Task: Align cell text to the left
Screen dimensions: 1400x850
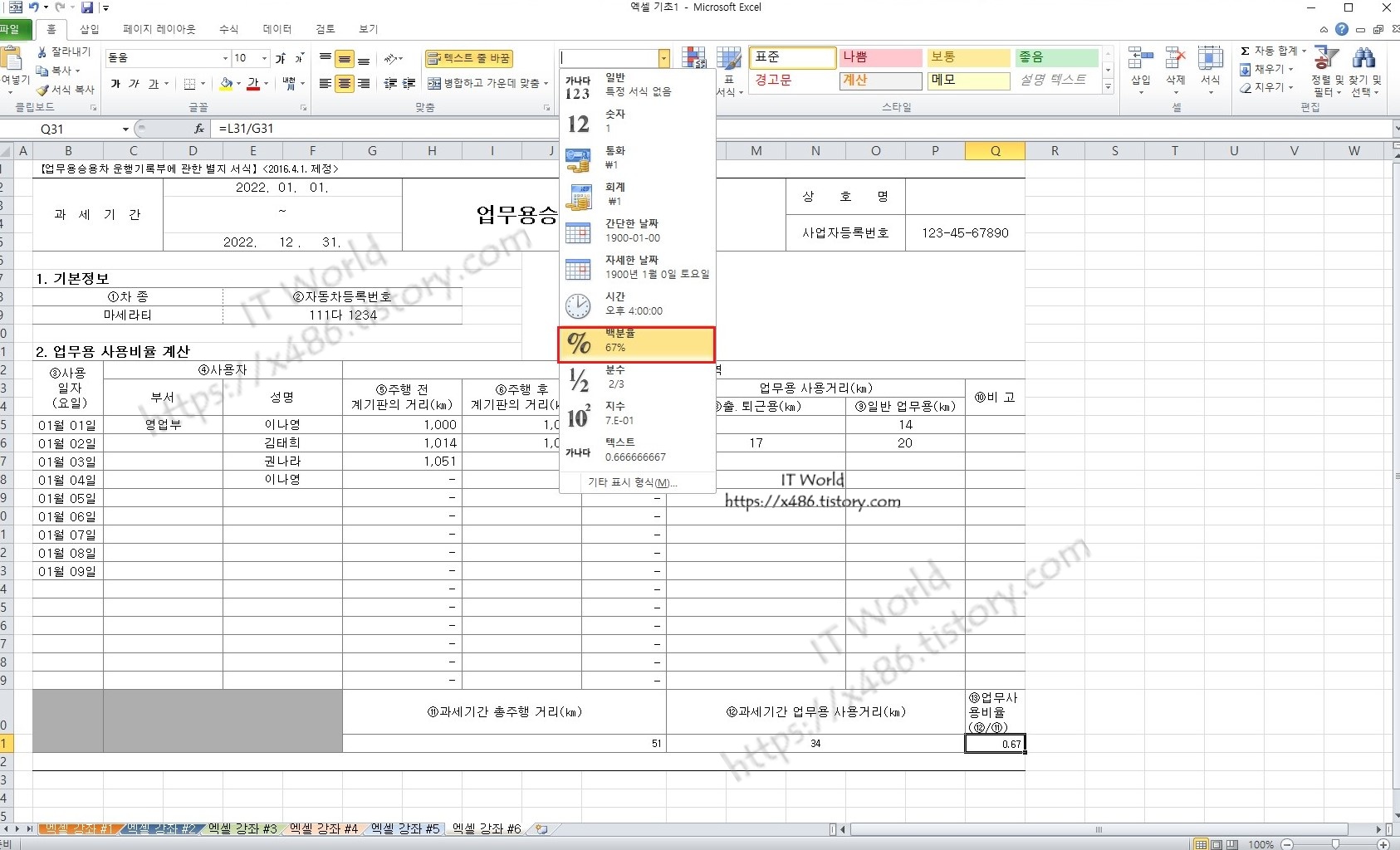Action: tap(326, 84)
